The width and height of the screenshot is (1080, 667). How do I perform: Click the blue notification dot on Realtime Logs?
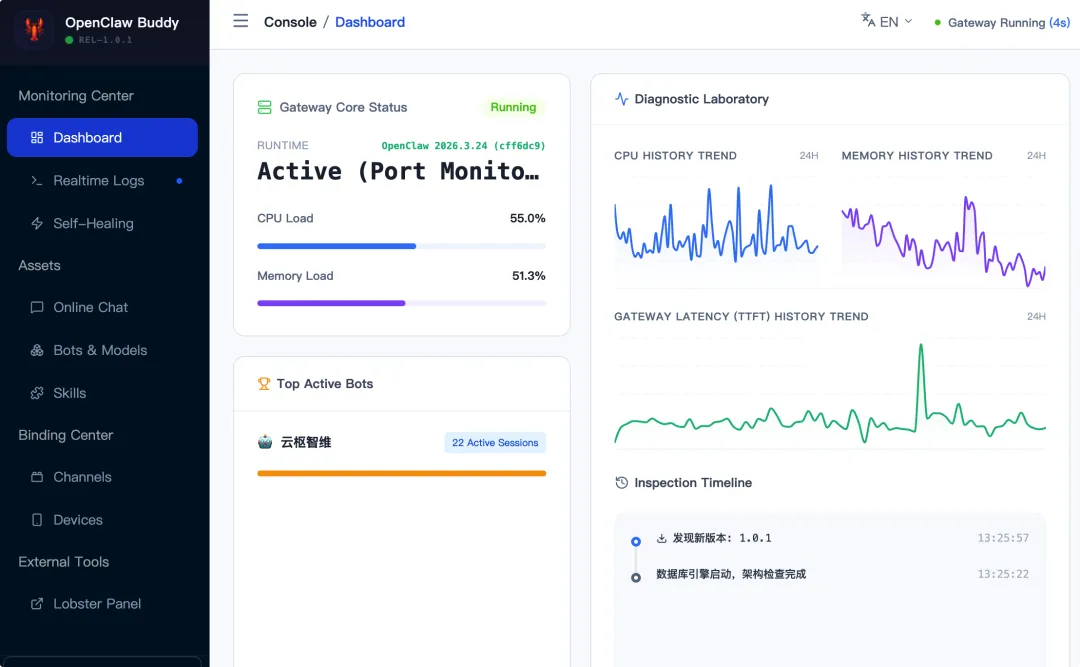coord(179,181)
